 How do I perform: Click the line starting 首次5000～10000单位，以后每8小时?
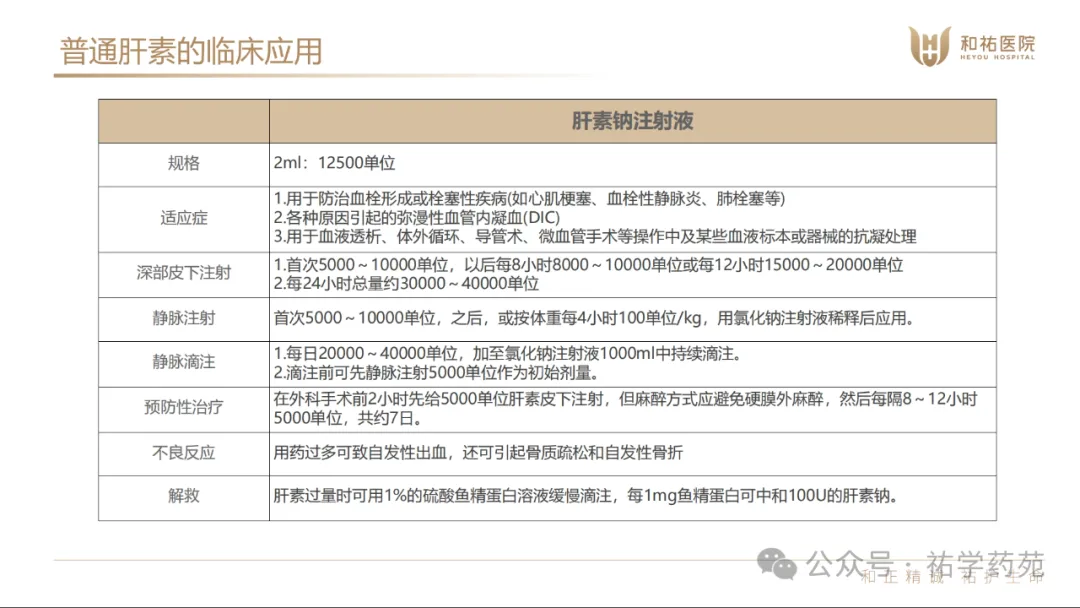click(588, 265)
